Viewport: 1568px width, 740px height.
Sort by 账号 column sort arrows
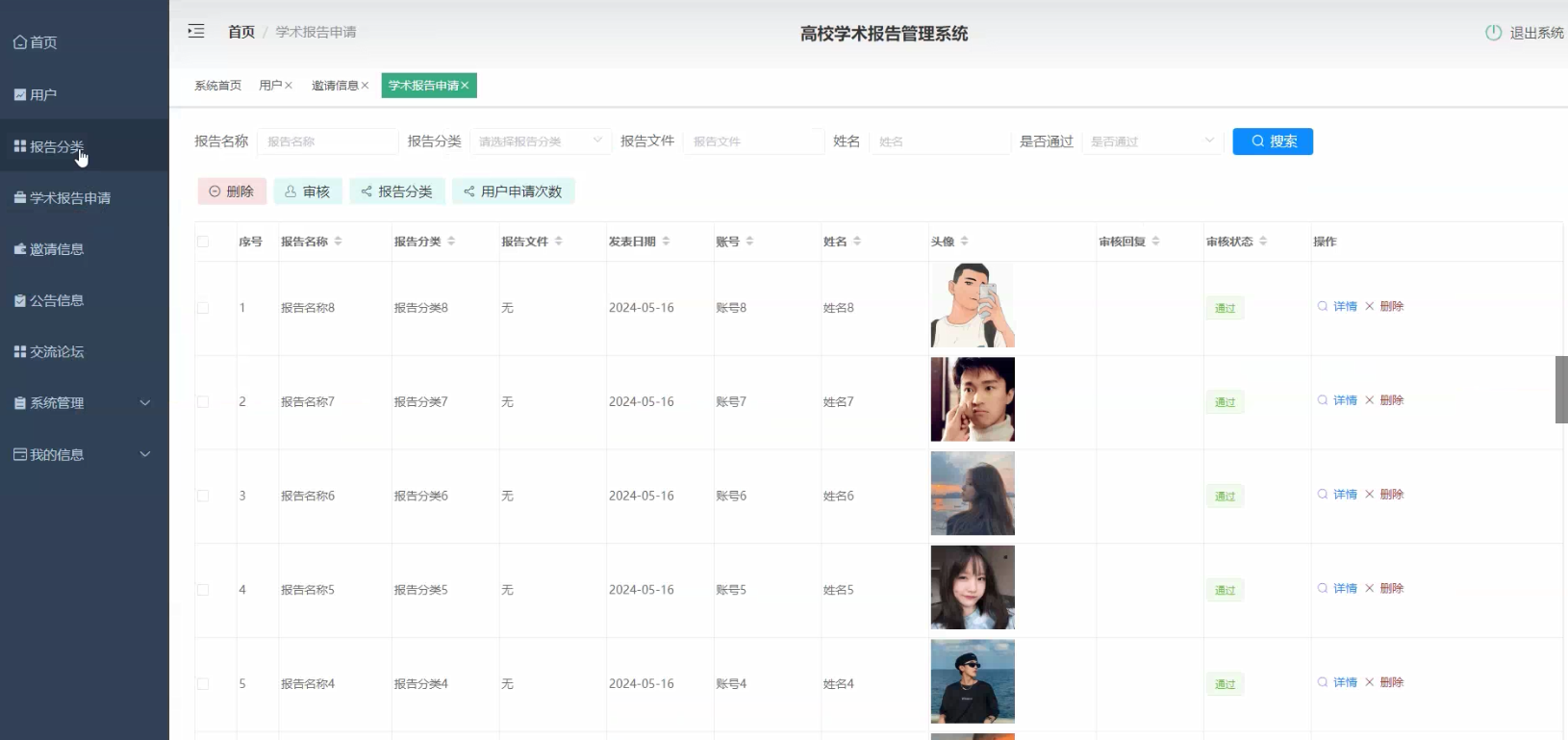pos(749,242)
